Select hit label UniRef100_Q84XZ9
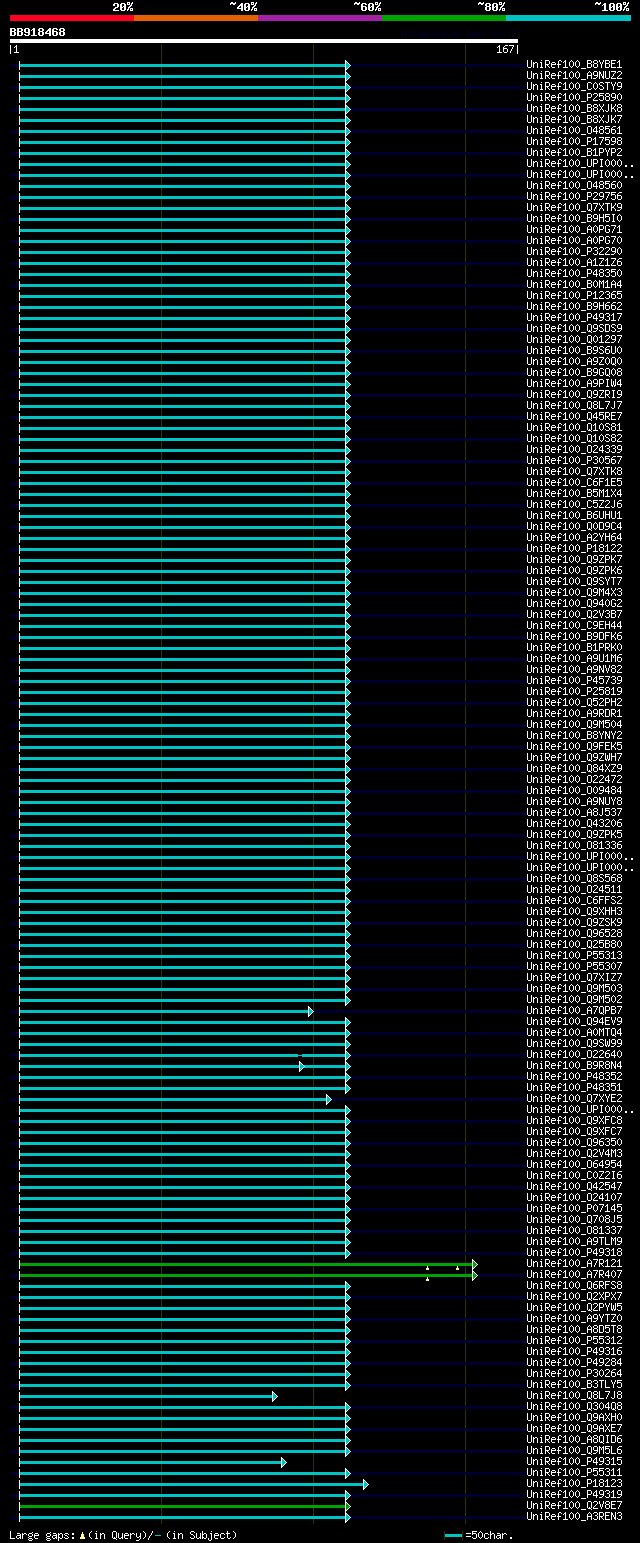The image size is (640, 1543). 574,769
